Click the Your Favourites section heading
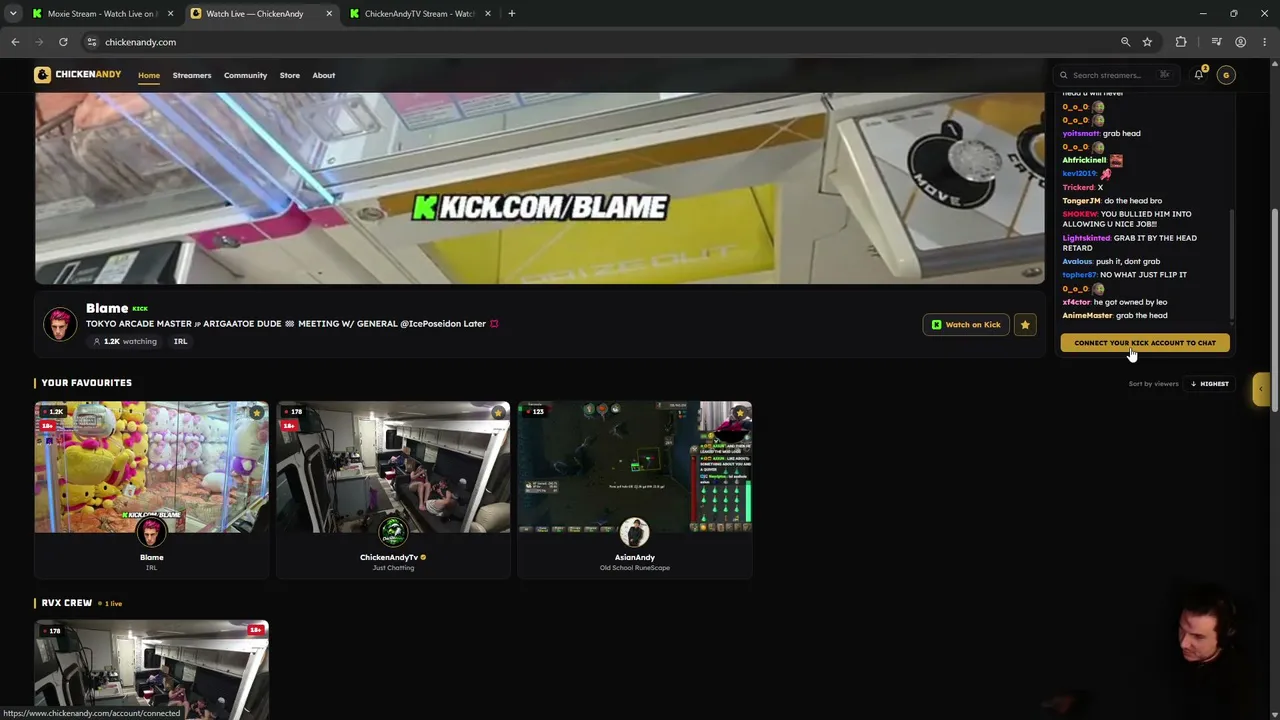Image resolution: width=1280 pixels, height=720 pixels. point(86,383)
